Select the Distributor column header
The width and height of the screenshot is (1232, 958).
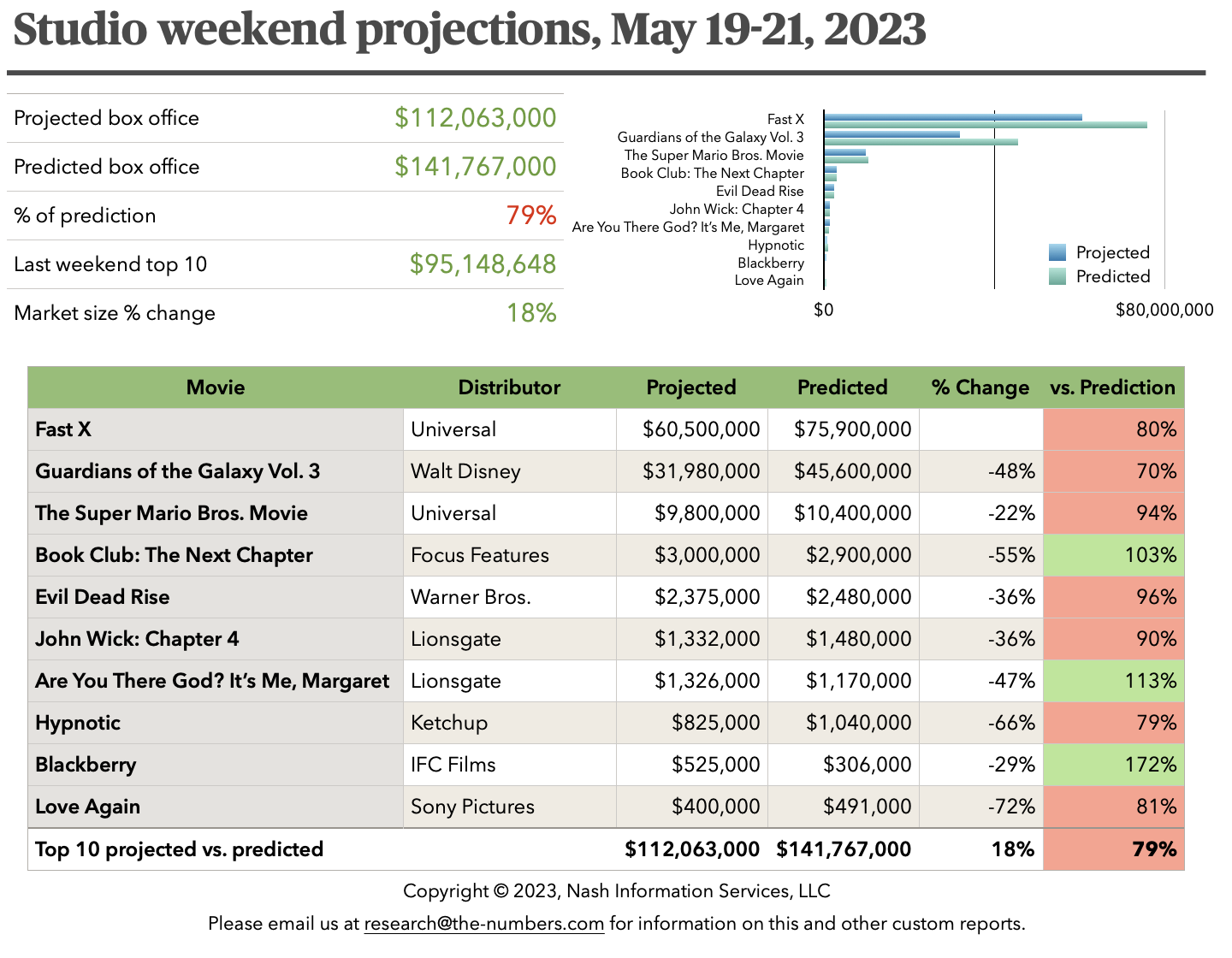(509, 387)
